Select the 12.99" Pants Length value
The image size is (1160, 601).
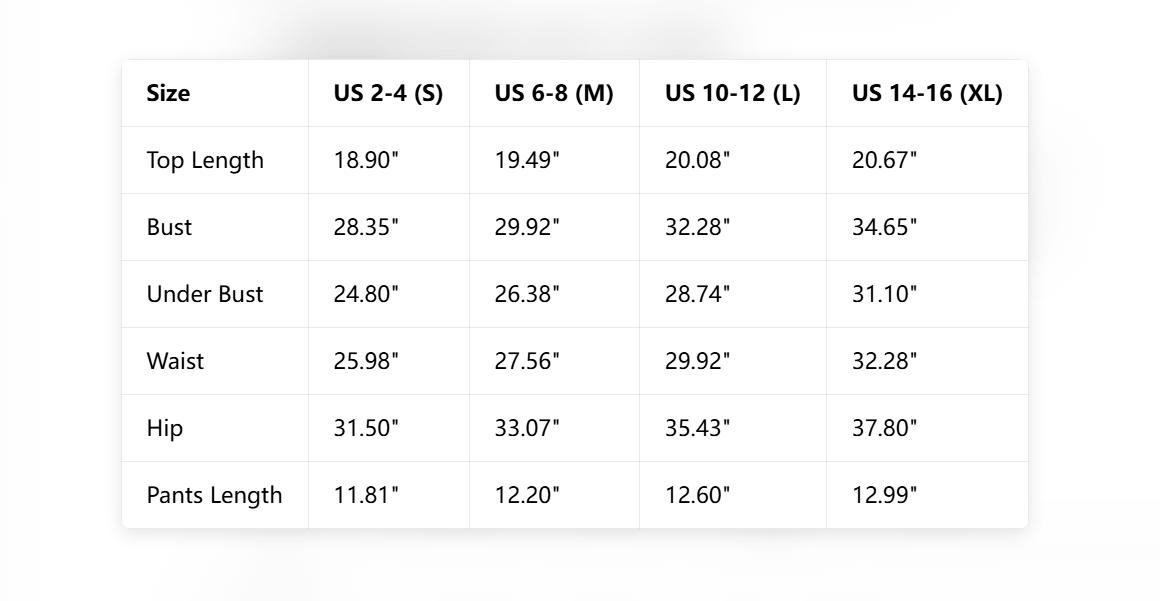(884, 495)
